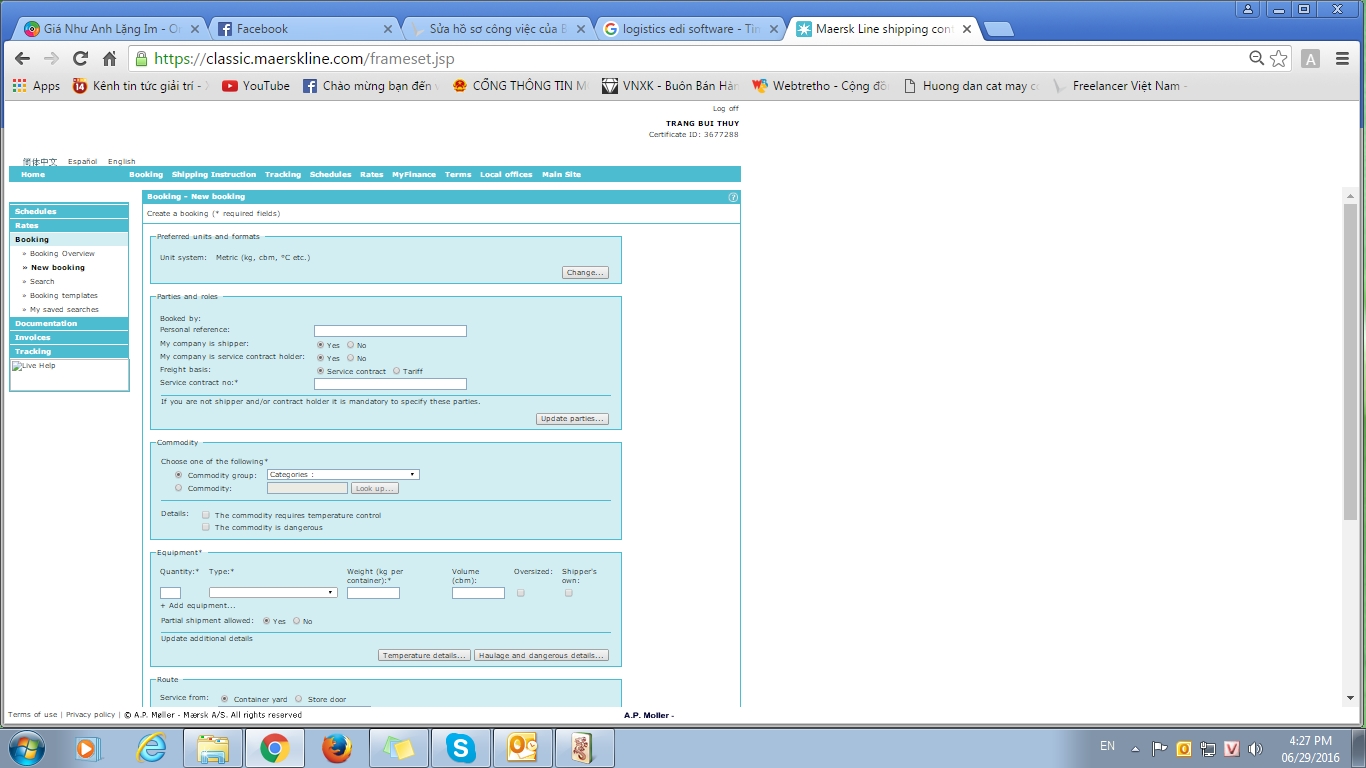The height and width of the screenshot is (768, 1366).
Task: Launch Internet Explorer from the taskbar
Action: 151,747
